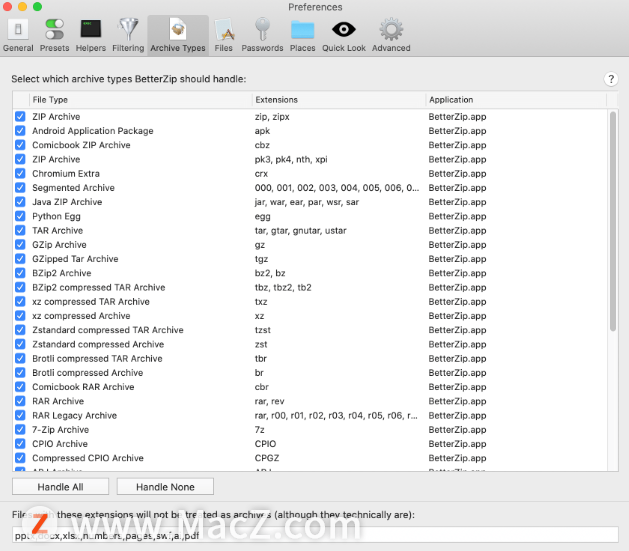Disable the TAR Archive checkbox
Image resolution: width=629 pixels, height=551 pixels.
[x=20, y=231]
